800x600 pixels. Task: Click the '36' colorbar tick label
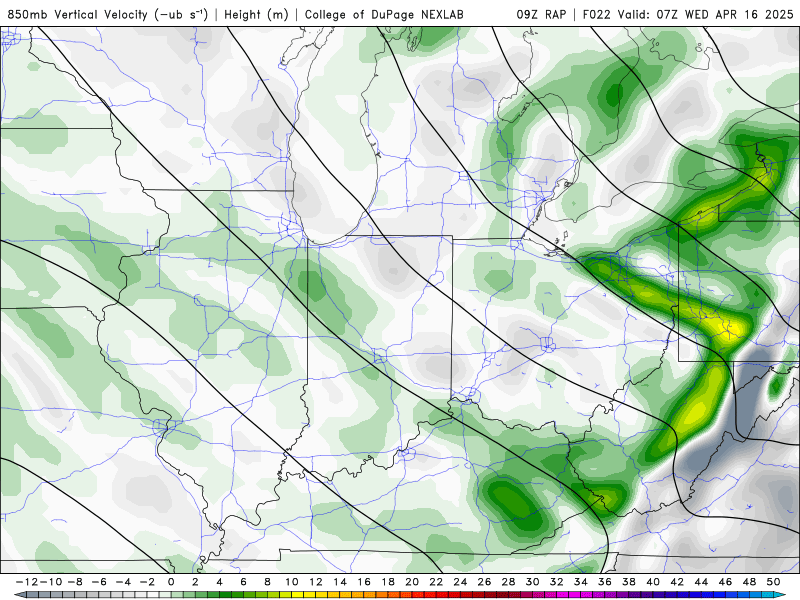[605, 582]
